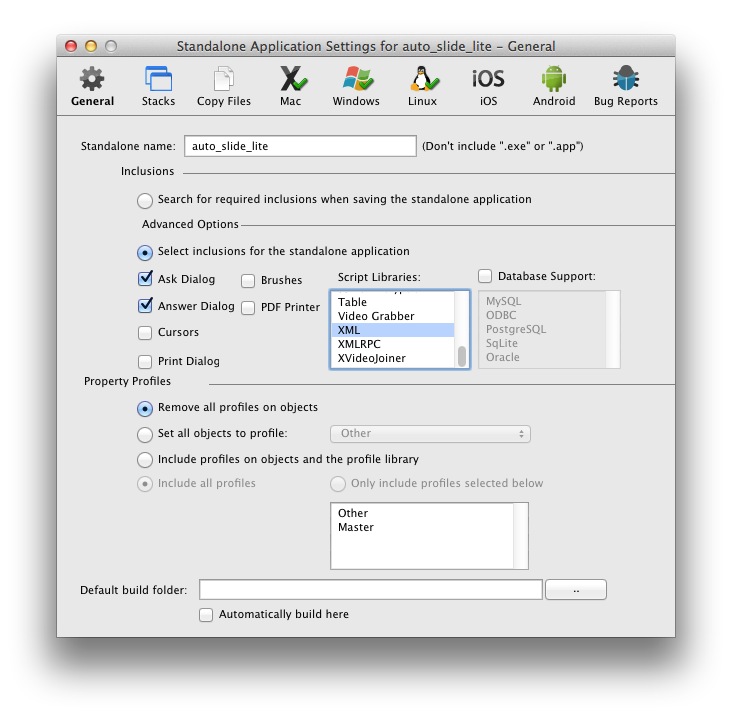Enable the Brushes checkbox
732x716 pixels.
pyautogui.click(x=248, y=281)
